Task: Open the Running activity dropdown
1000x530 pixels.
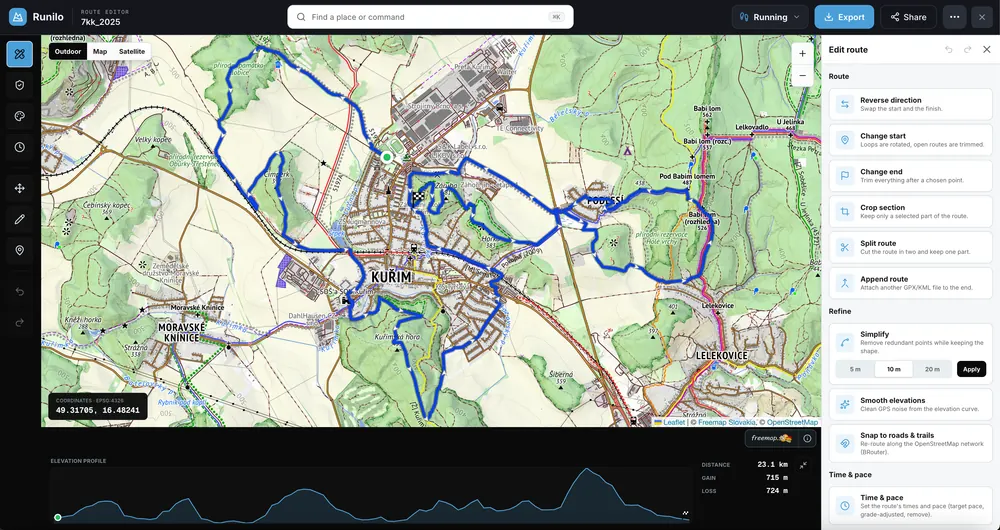Action: tap(770, 17)
